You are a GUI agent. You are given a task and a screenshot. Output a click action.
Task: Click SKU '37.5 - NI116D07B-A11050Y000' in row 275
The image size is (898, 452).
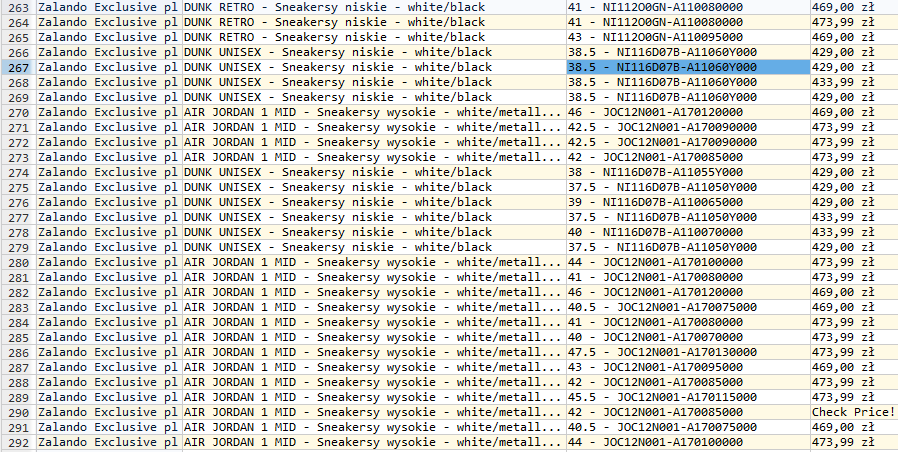point(688,187)
